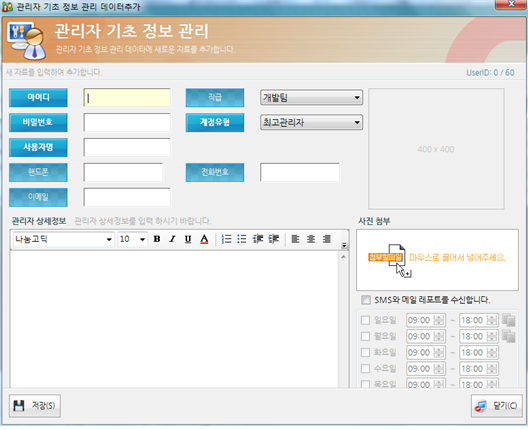Viewport: 528px width, 430px height.
Task: Focus the 사용자명 input field
Action: [x=127, y=147]
